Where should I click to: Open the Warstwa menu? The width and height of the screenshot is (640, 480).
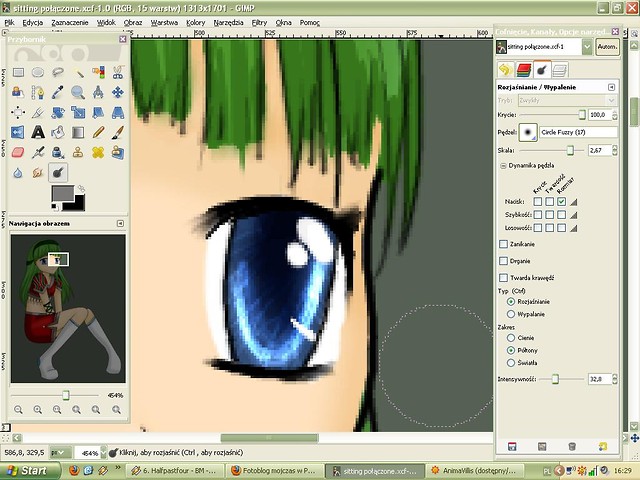(164, 23)
